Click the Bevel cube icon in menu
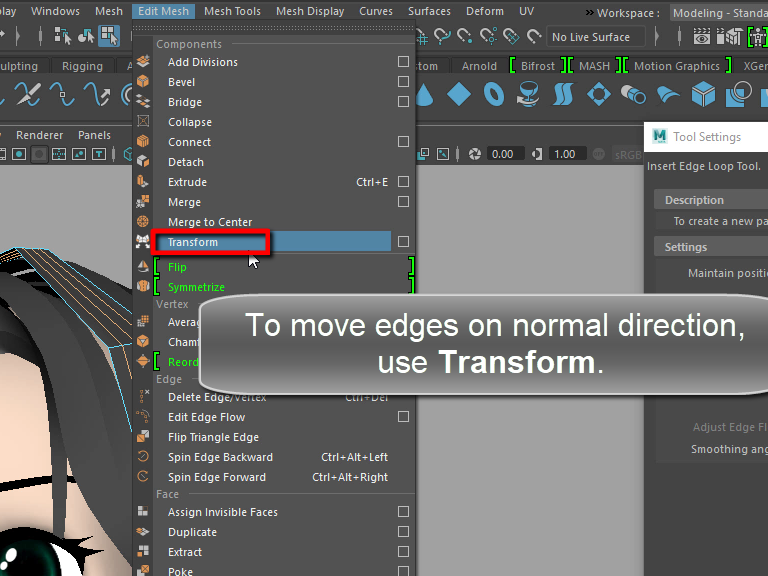The width and height of the screenshot is (768, 576). [x=143, y=82]
